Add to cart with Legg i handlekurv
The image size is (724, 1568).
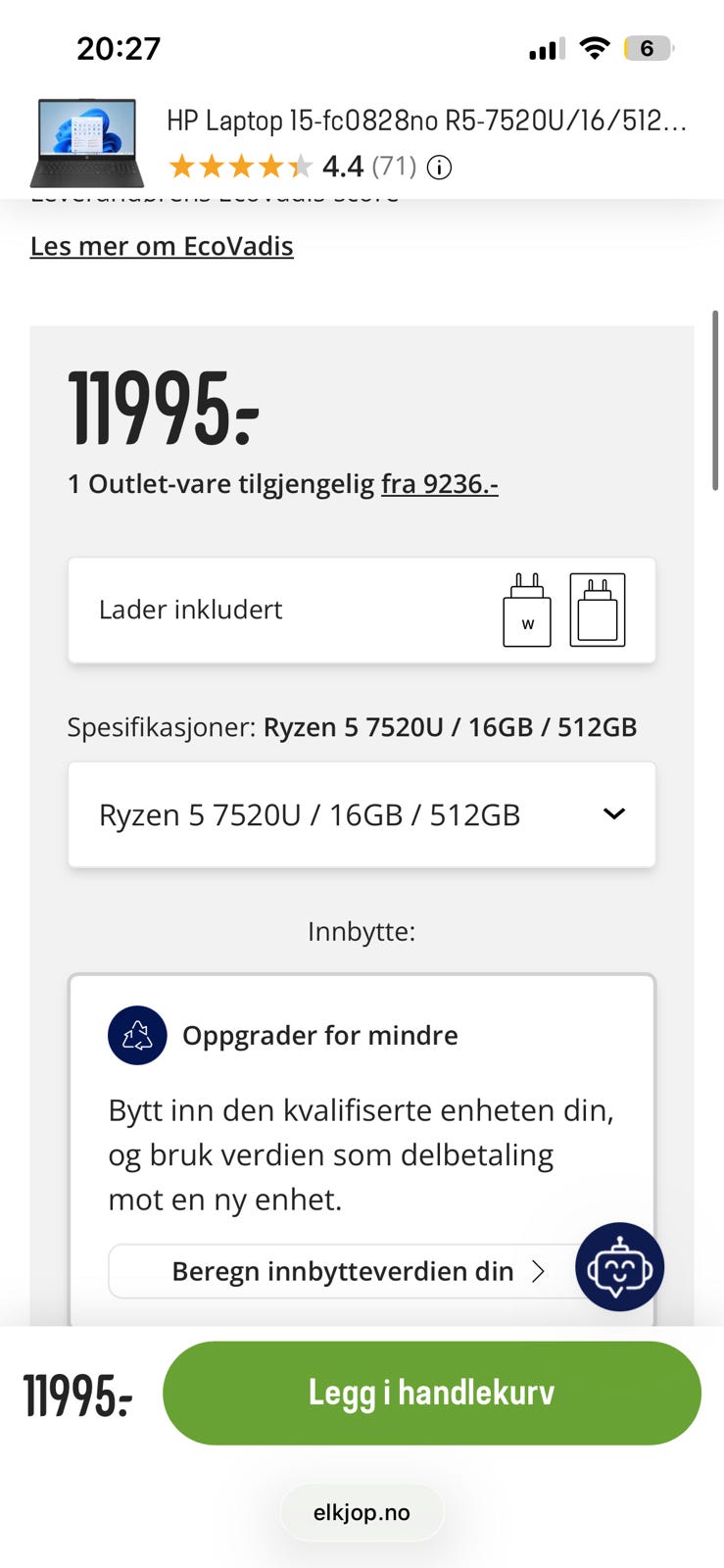tap(432, 1393)
